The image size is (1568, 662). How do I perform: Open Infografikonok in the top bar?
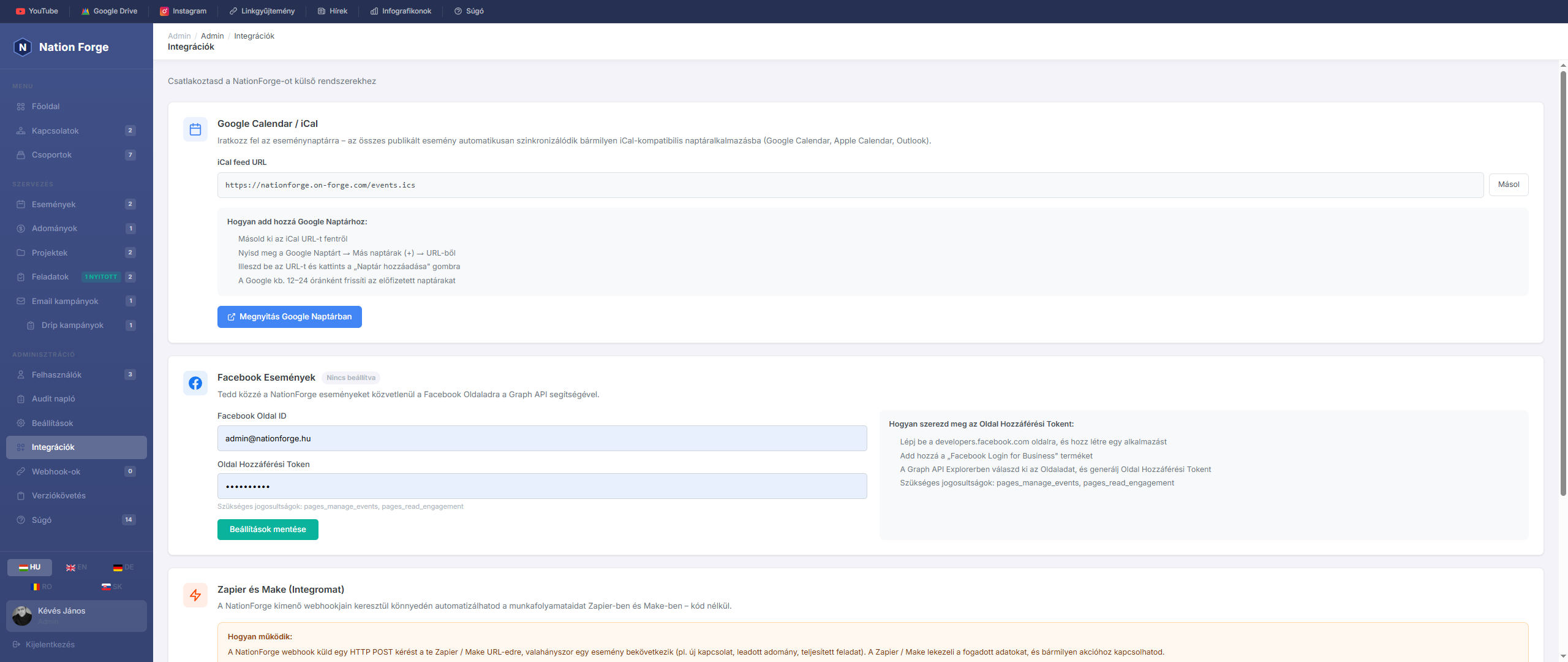[401, 11]
